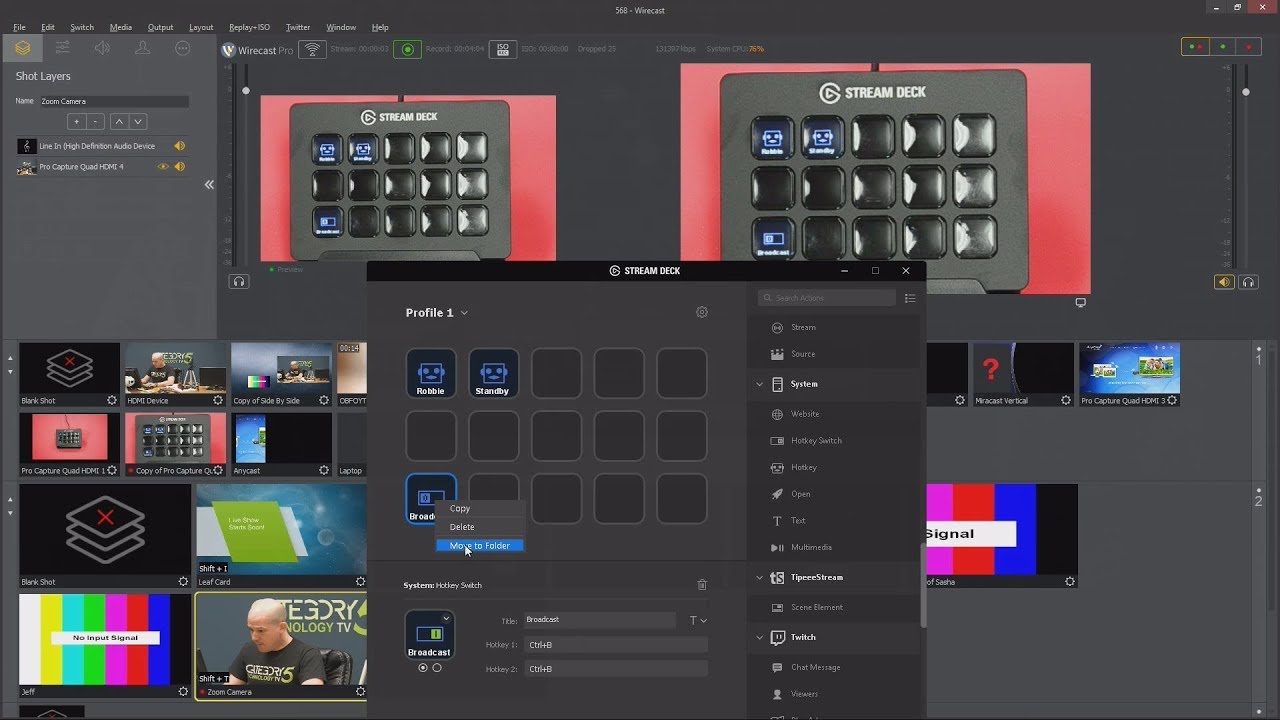Screen dimensions: 1280x720
Task: Adjust the preview pane volume slider
Action: [246, 91]
